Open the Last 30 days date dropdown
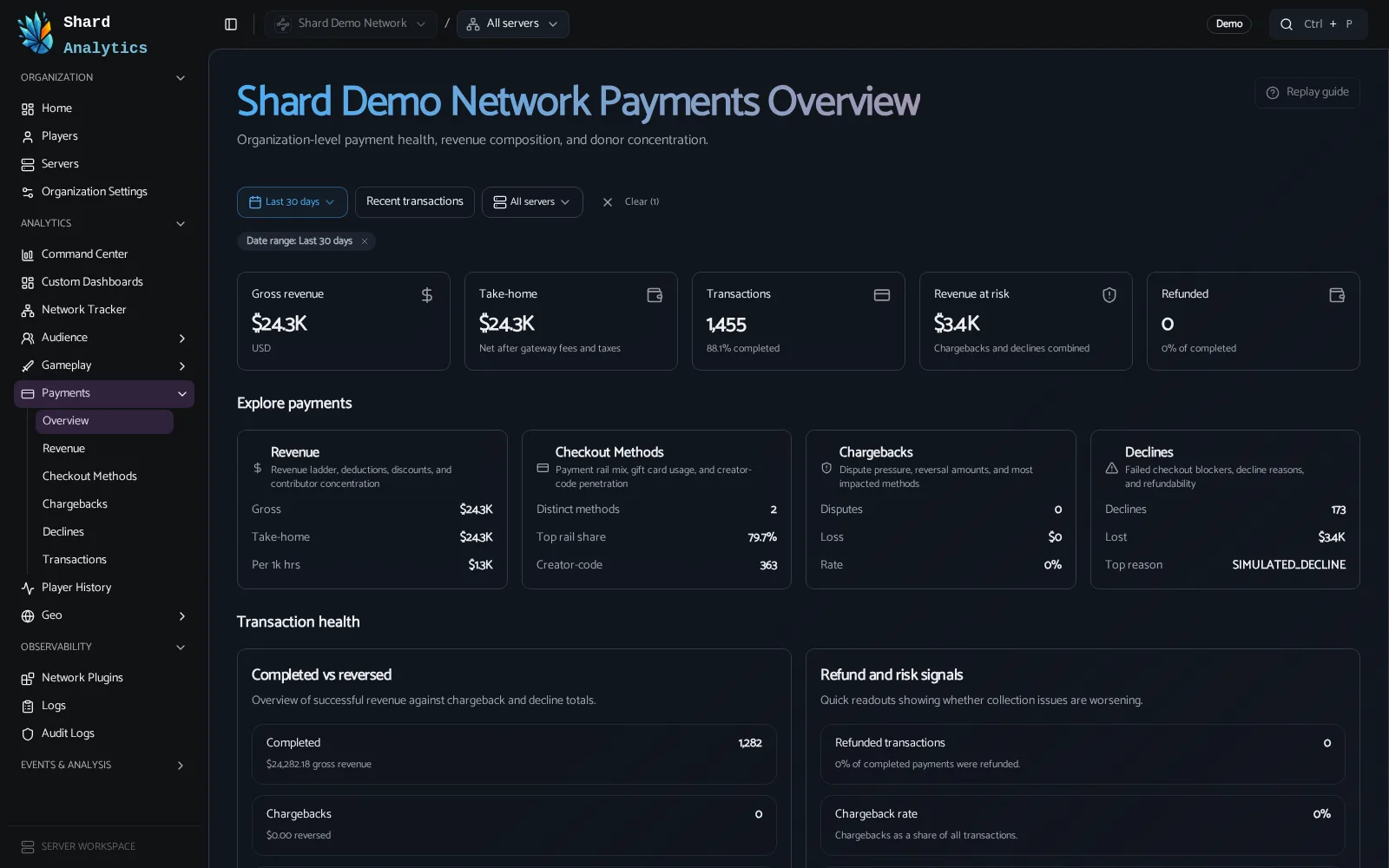The image size is (1389, 868). [x=293, y=202]
